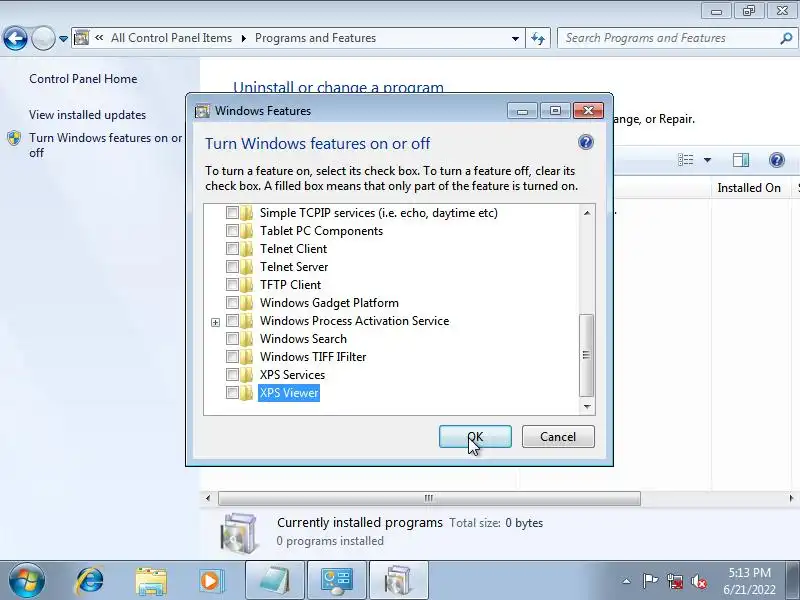Click the XPS Services folder icon
This screenshot has width=800, height=600.
(x=247, y=375)
